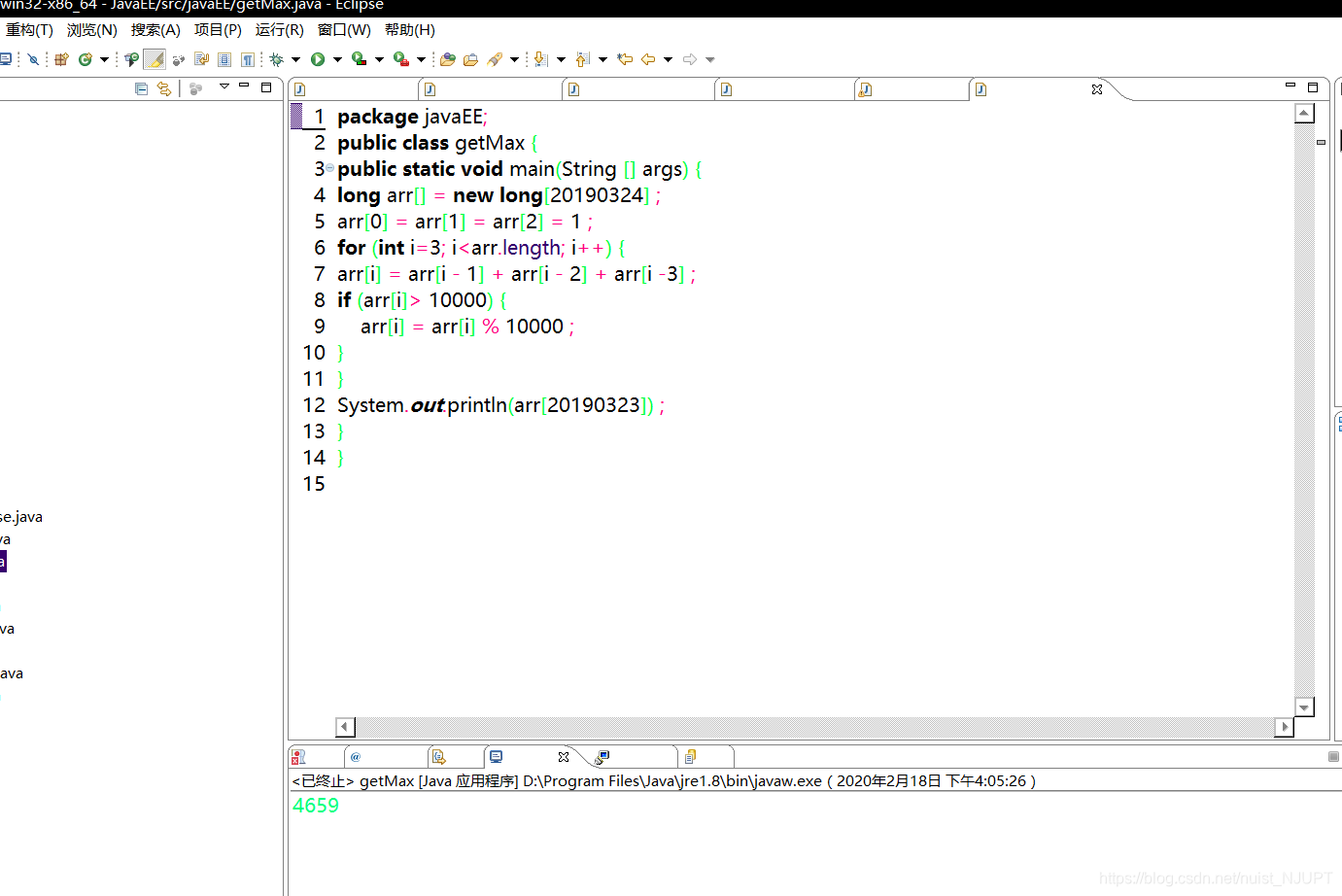Image resolution: width=1342 pixels, height=896 pixels.
Task: Click the Next Annotation icon
Action: coord(541,59)
